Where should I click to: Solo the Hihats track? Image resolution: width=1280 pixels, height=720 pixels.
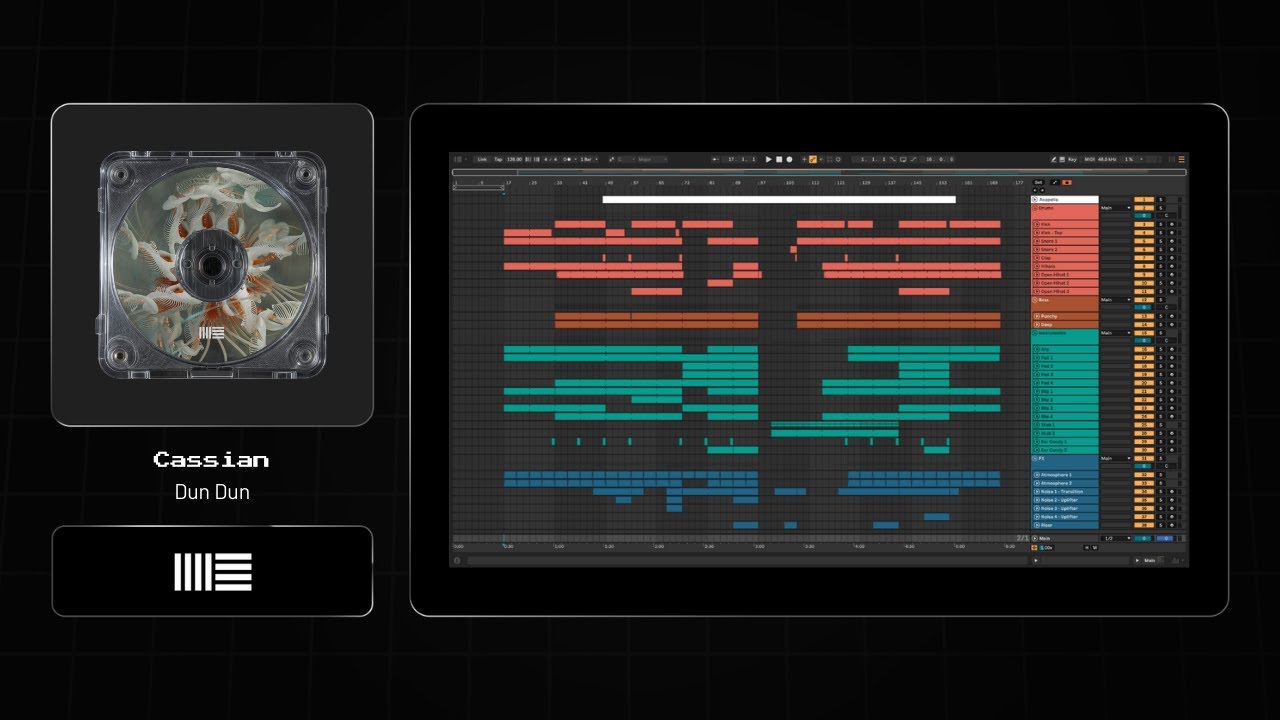pyautogui.click(x=1160, y=266)
